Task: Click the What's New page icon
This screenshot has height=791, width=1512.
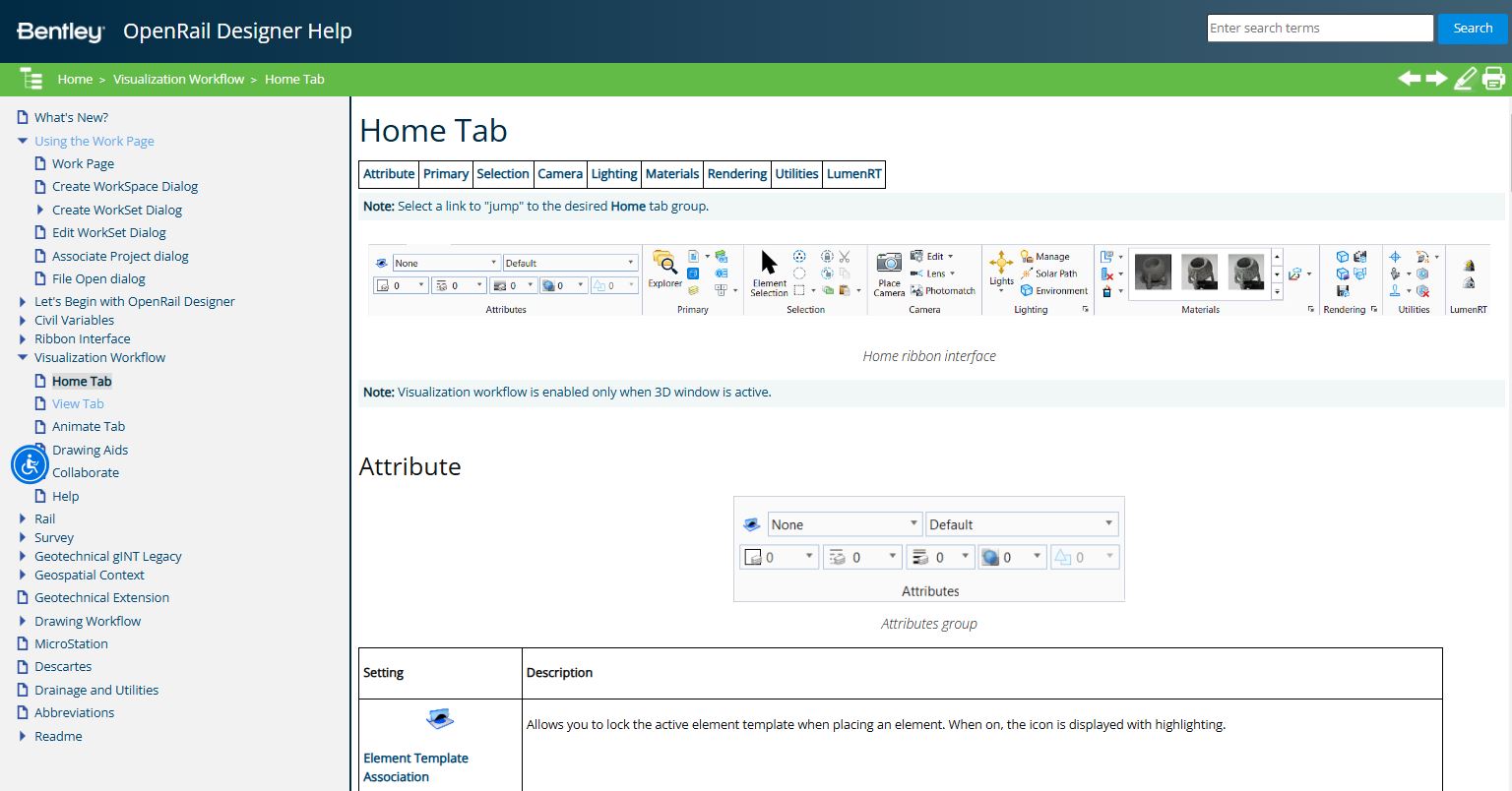Action: coord(23,117)
